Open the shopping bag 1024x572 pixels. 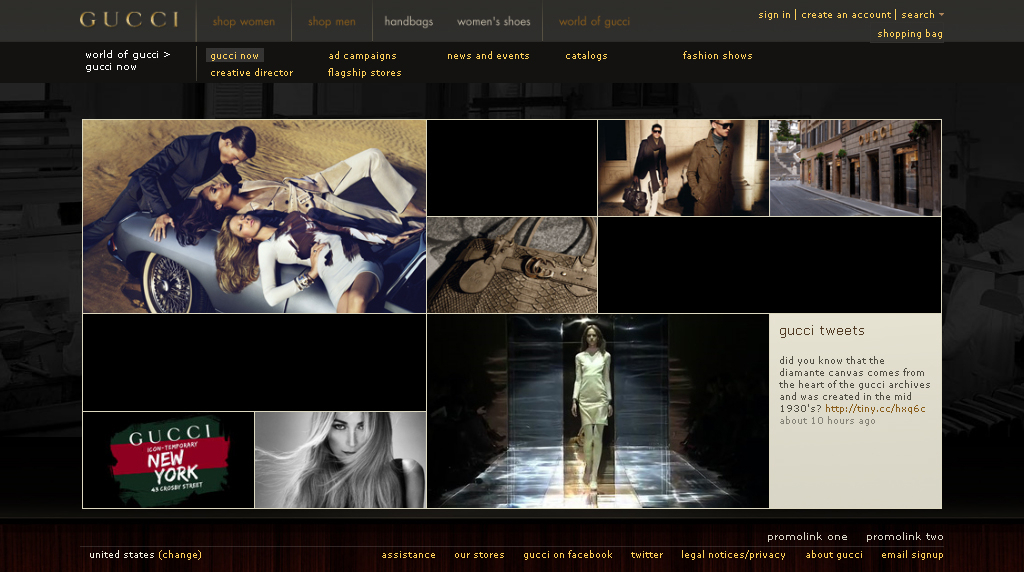pyautogui.click(x=910, y=33)
